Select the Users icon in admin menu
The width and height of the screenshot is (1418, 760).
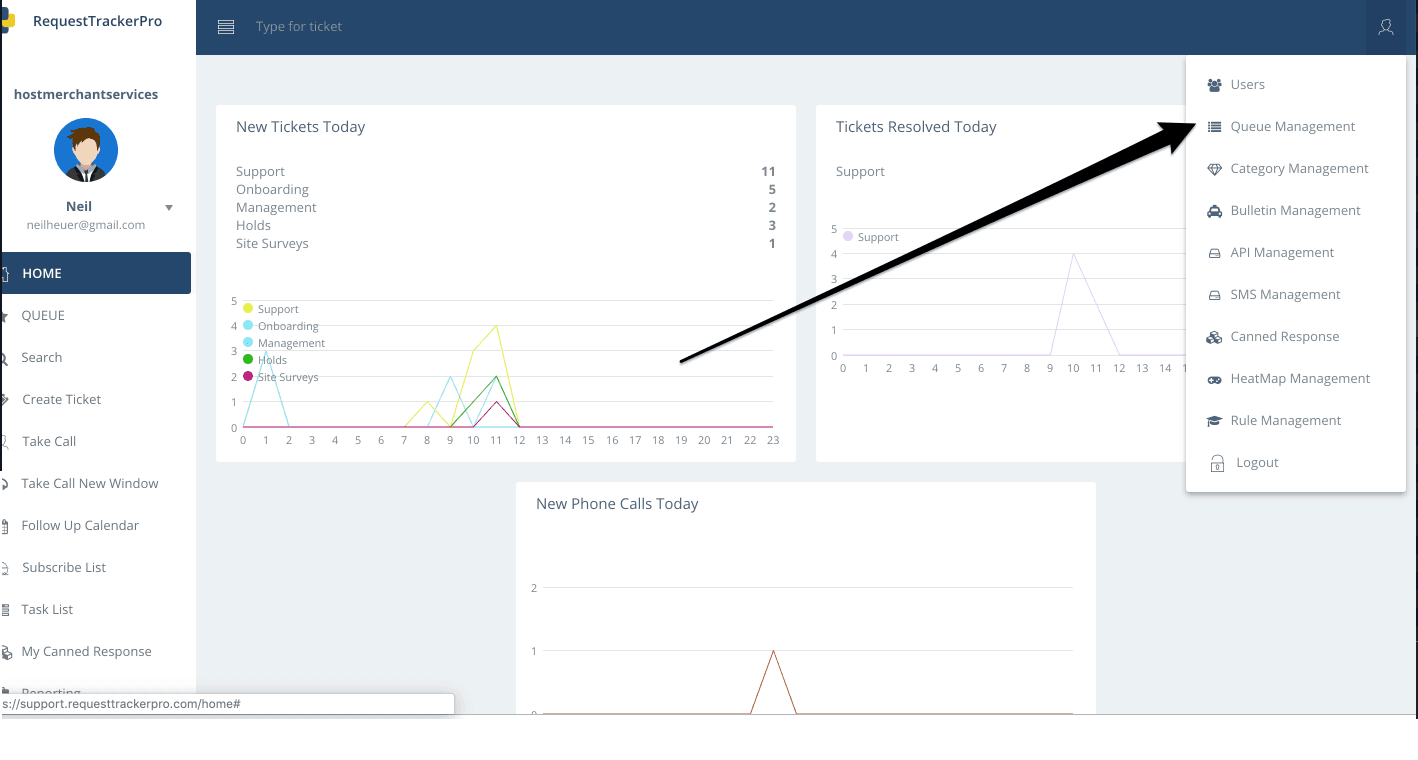(x=1214, y=84)
